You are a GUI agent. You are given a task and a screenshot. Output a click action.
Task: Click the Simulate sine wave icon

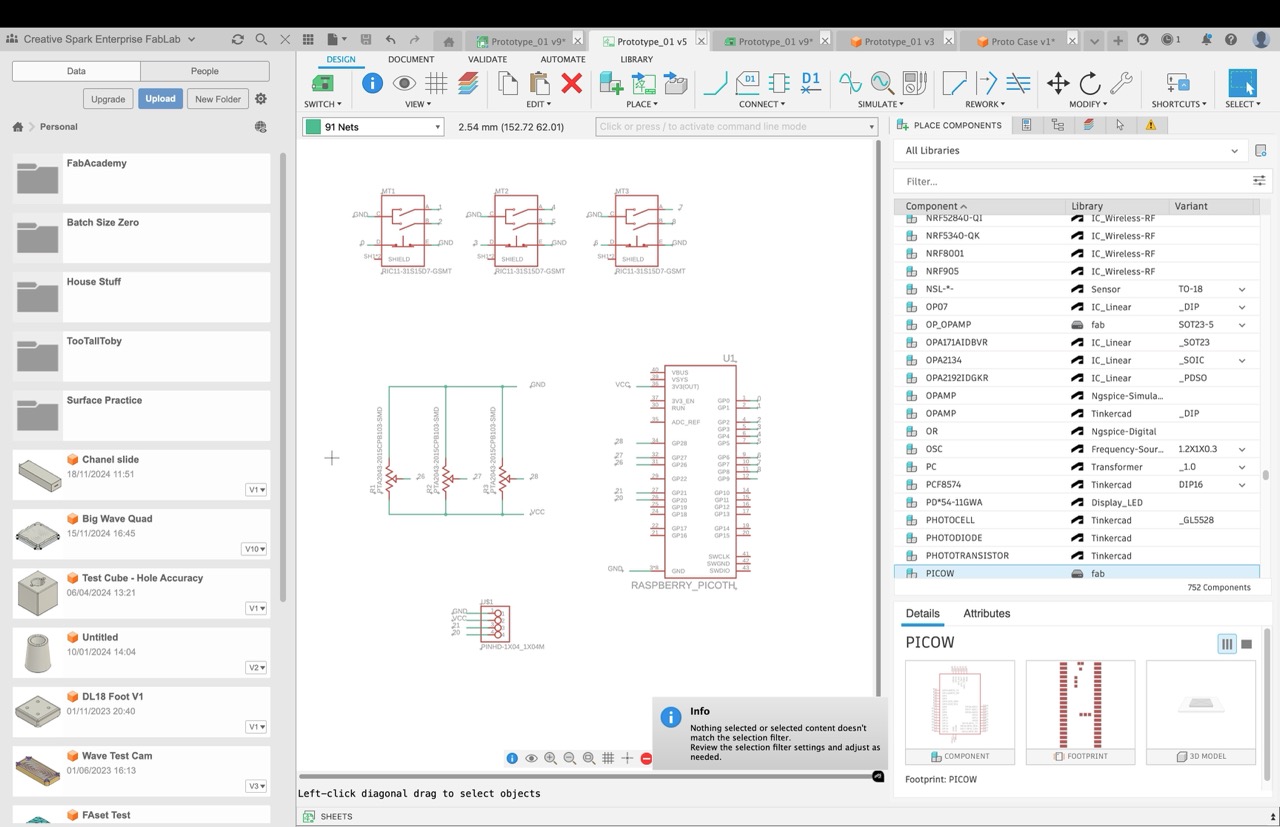[x=850, y=83]
